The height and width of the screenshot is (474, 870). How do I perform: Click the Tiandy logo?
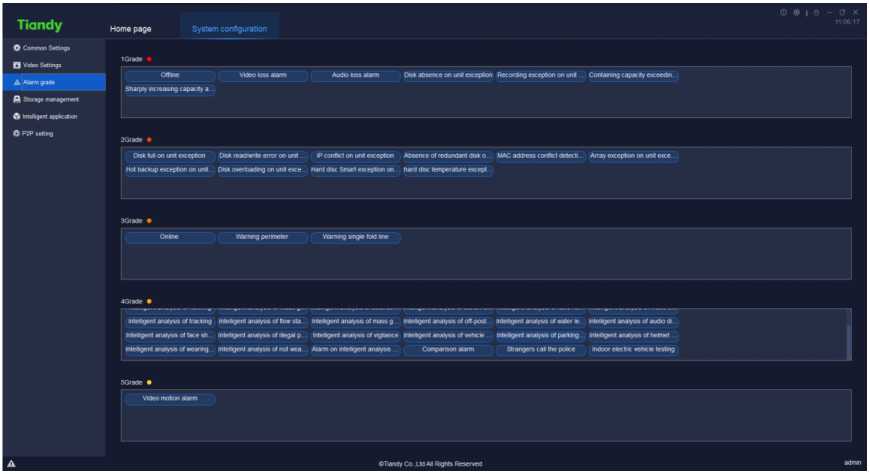(x=39, y=25)
